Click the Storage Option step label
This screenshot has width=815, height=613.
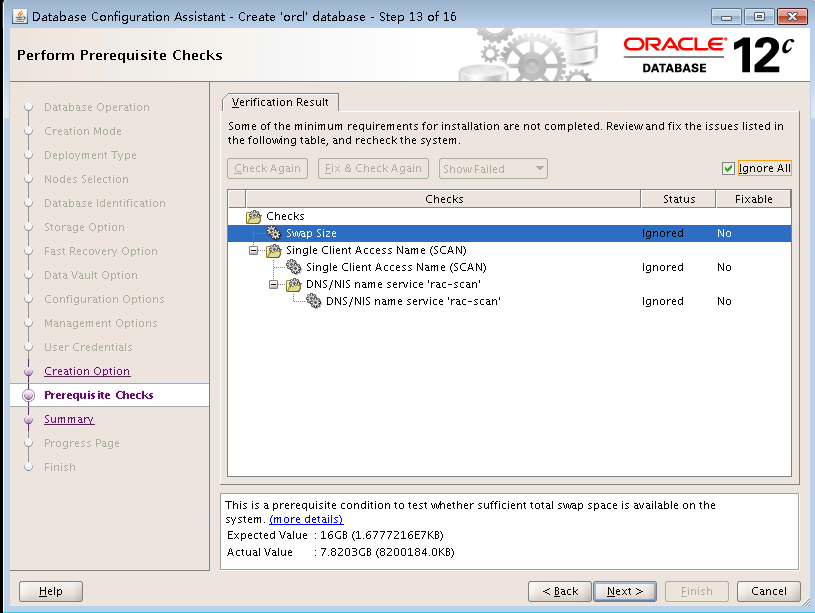[84, 227]
